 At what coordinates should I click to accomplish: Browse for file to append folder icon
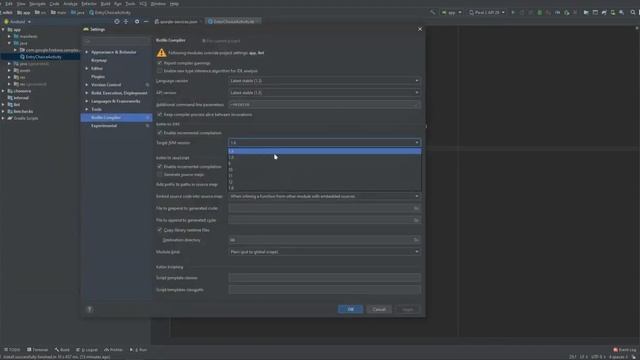pos(416,220)
